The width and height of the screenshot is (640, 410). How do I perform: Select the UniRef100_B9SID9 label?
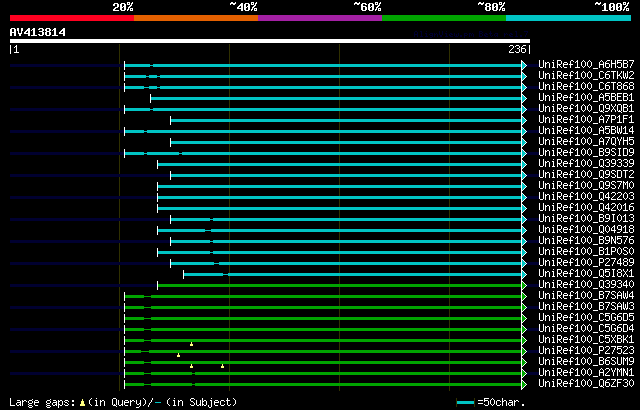586,153
